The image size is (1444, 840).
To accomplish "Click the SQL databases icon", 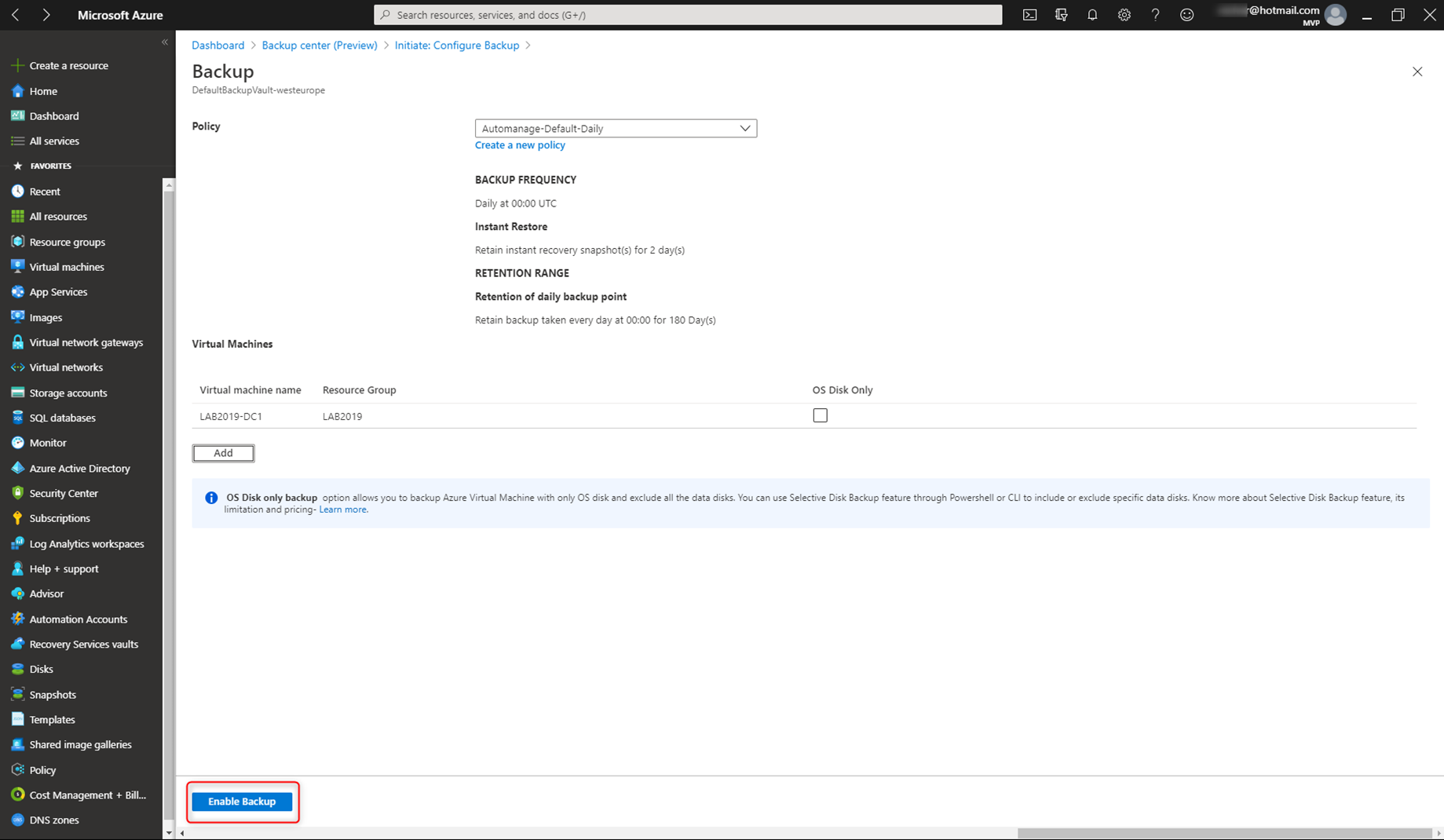I will click(x=17, y=418).
